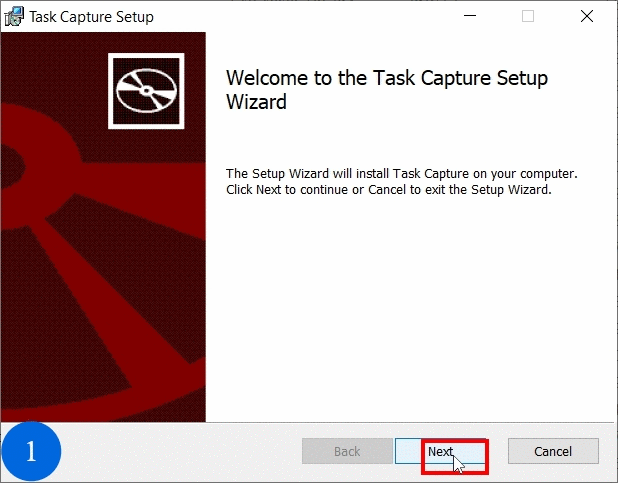The width and height of the screenshot is (618, 483).
Task: Click the disabled maximize window button
Action: [528, 16]
